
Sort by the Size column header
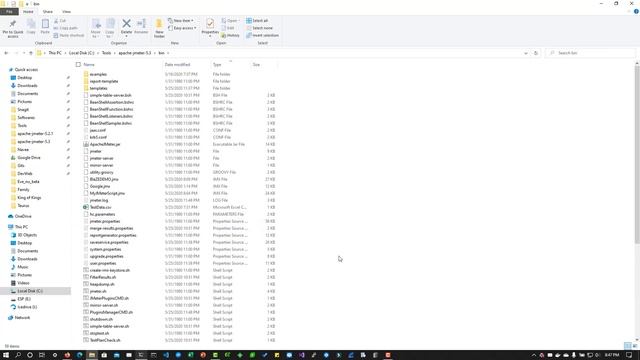(256, 64)
